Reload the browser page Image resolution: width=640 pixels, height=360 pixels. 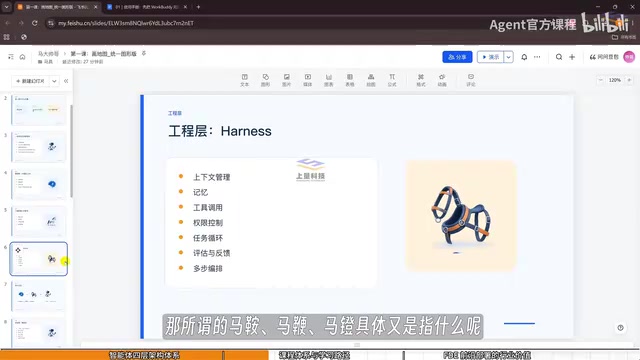[35, 23]
